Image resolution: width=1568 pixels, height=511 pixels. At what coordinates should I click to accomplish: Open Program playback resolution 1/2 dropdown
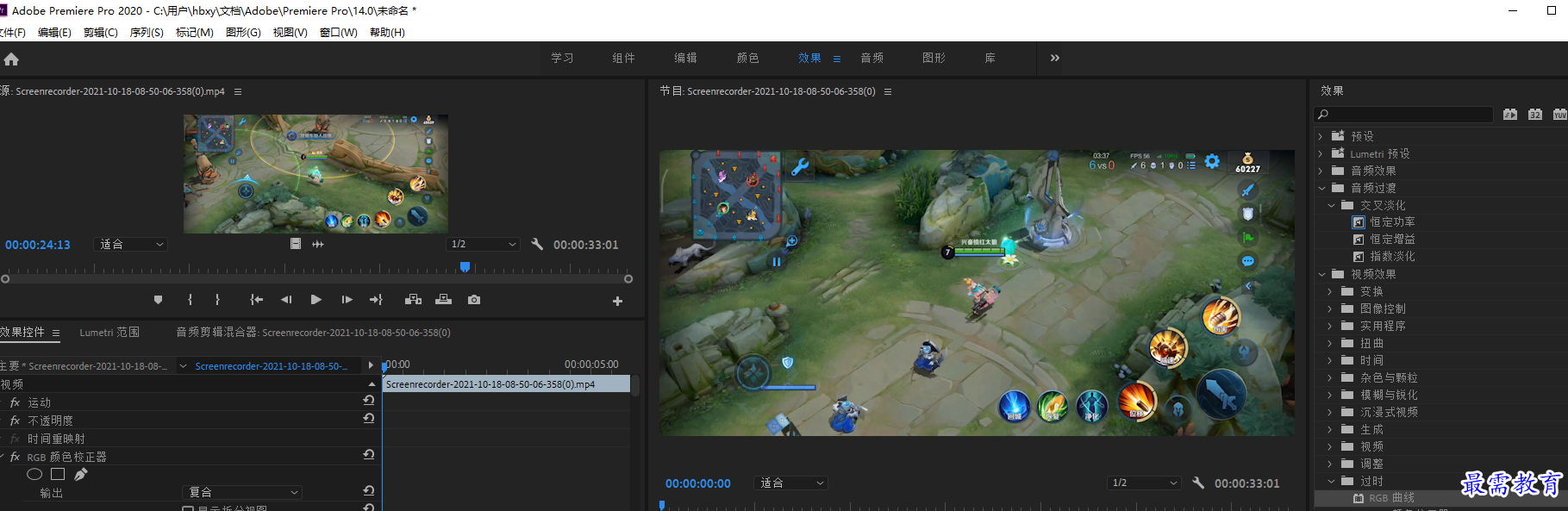pos(1144,483)
